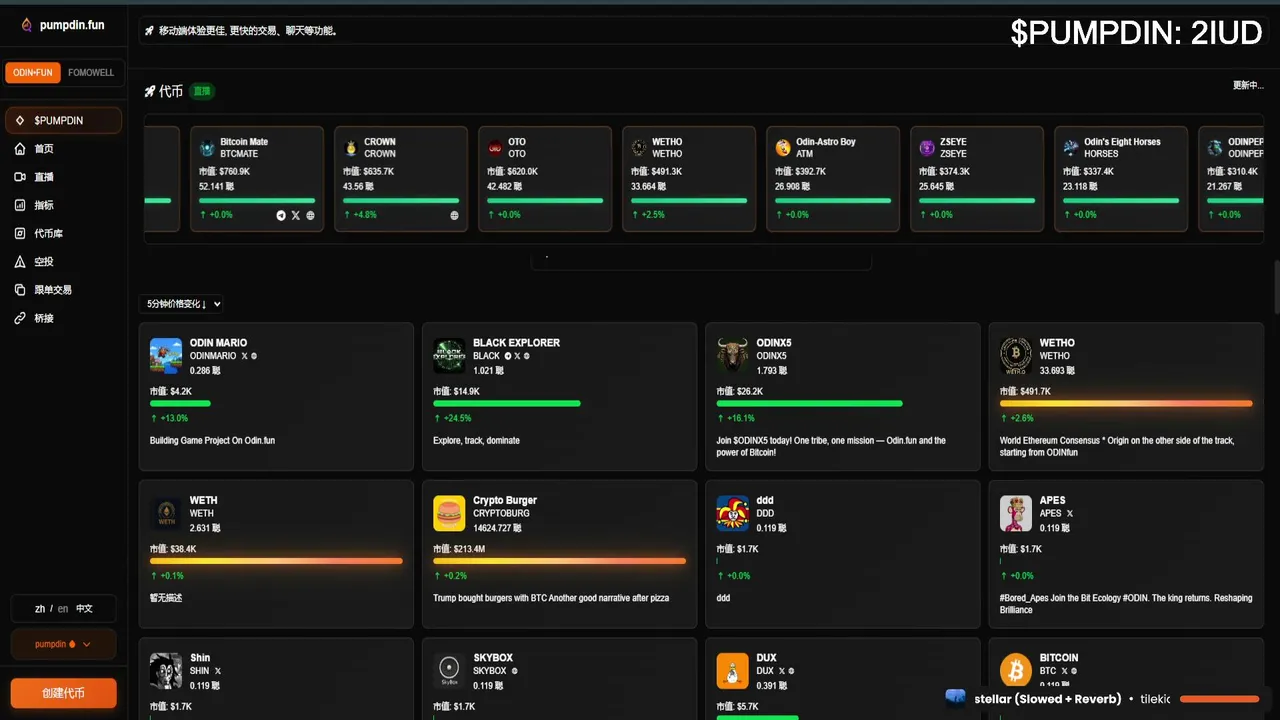The width and height of the screenshot is (1280, 720).
Task: Click the WETHO coin avatar in grid
Action: (1016, 355)
